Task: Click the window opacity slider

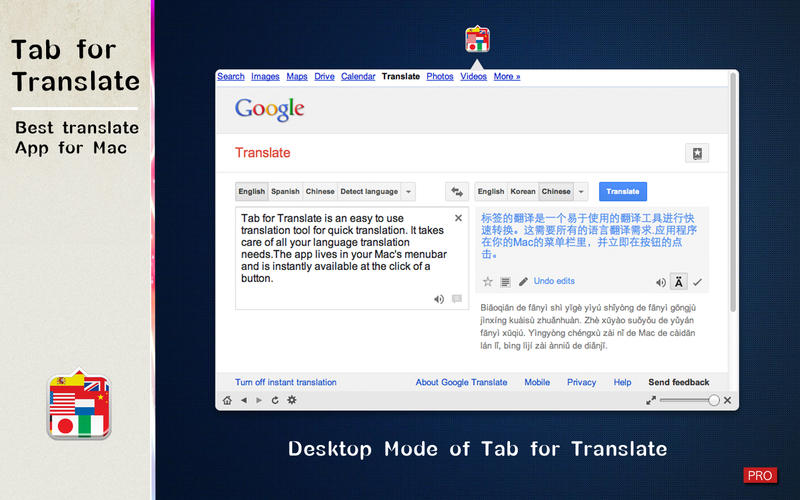Action: (x=689, y=401)
